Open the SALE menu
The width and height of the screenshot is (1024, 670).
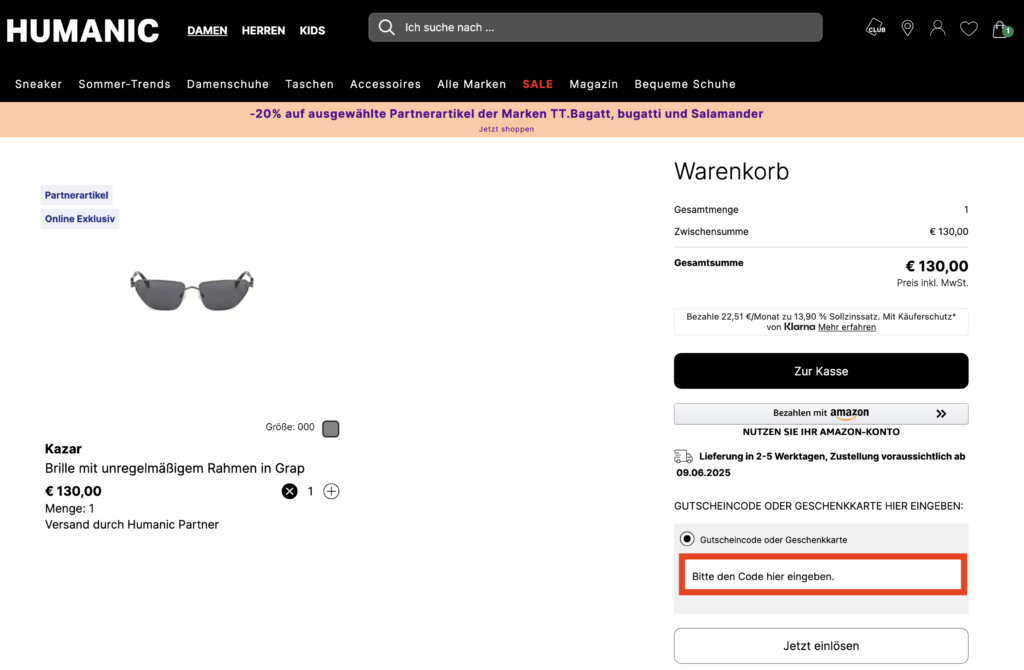tap(537, 84)
